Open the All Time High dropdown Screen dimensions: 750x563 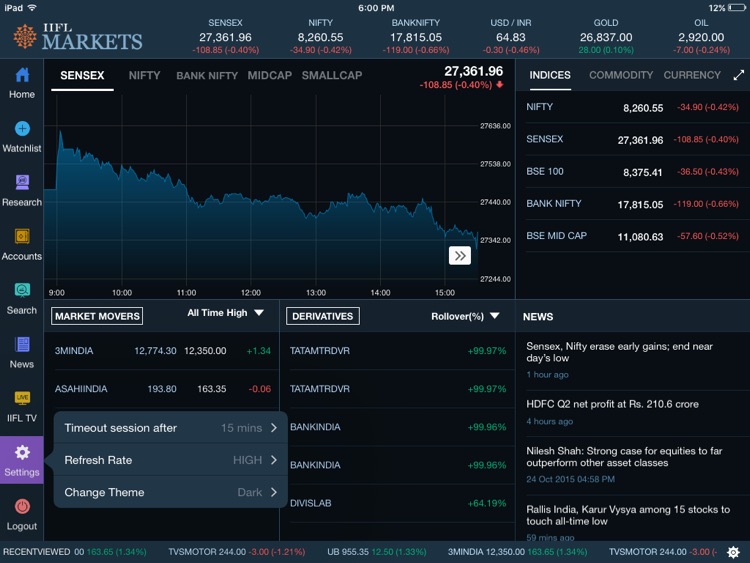(225, 313)
